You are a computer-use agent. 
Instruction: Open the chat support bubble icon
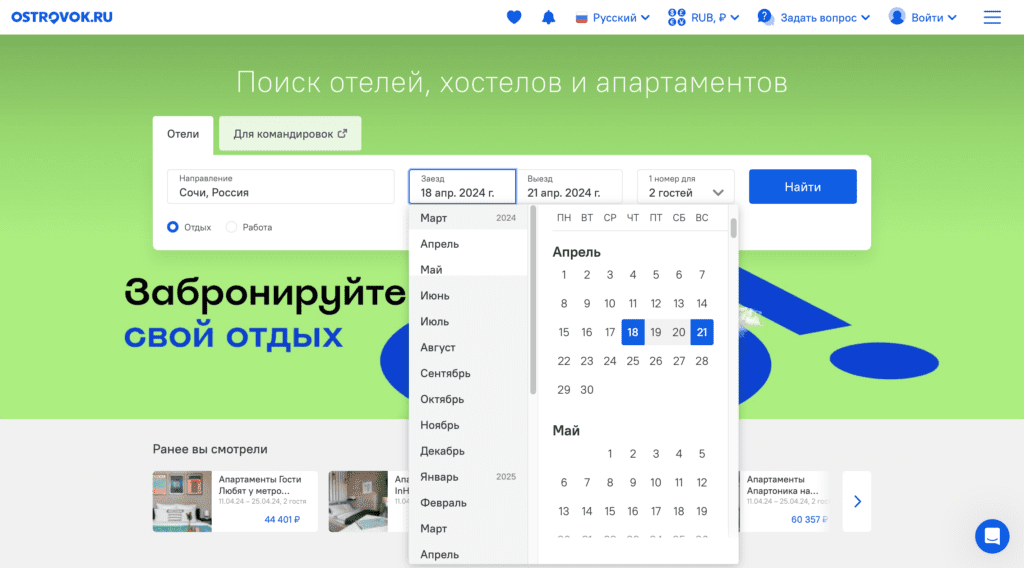[x=992, y=536]
